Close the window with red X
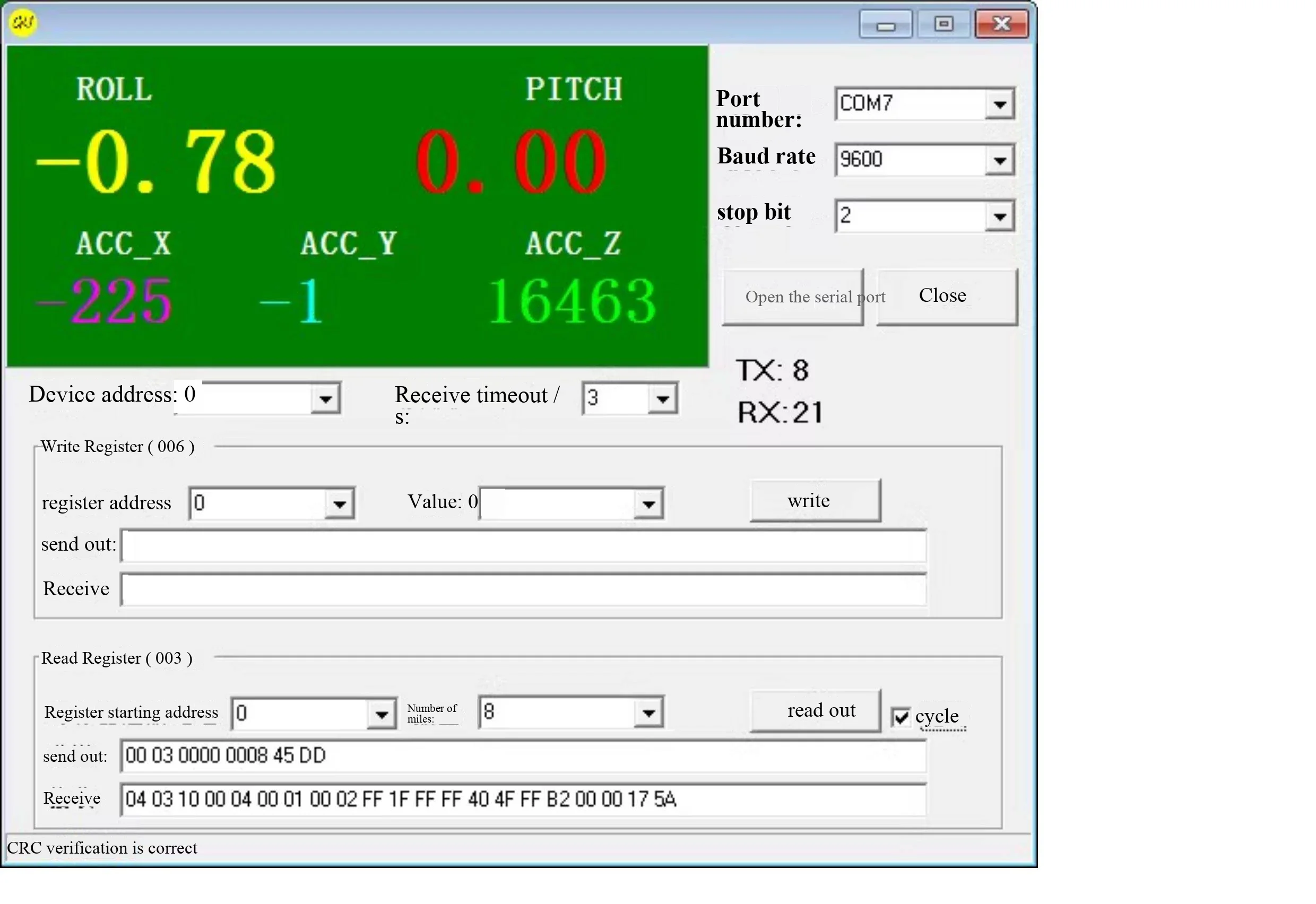This screenshot has height=904, width=1316. pos(1001,24)
